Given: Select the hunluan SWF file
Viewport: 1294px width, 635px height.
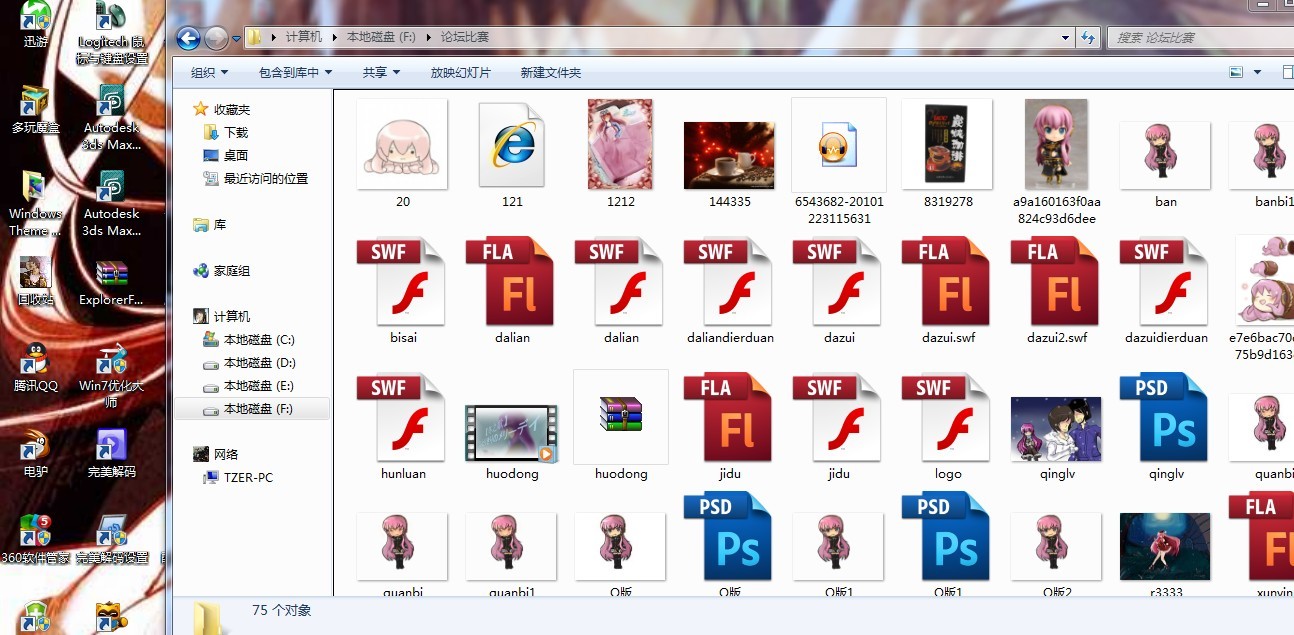Looking at the screenshot, I should click(403, 427).
